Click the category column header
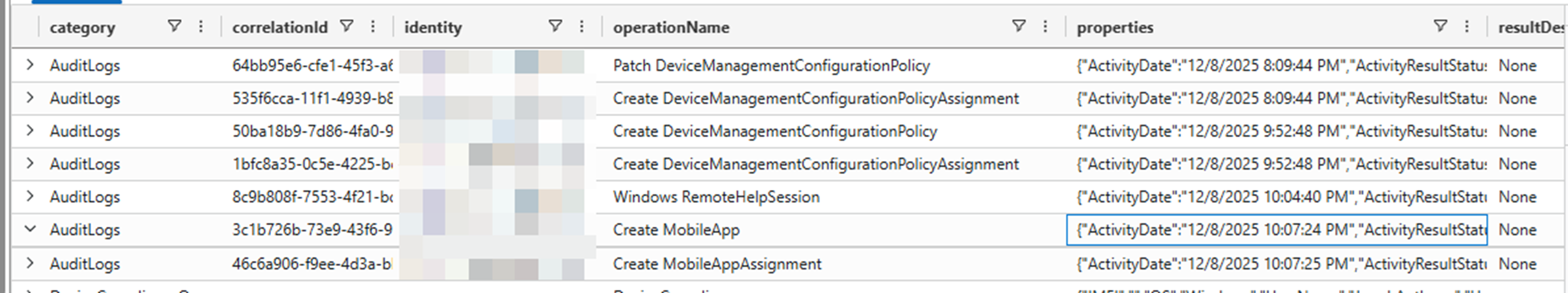The height and width of the screenshot is (293, 1568). pyautogui.click(x=82, y=28)
